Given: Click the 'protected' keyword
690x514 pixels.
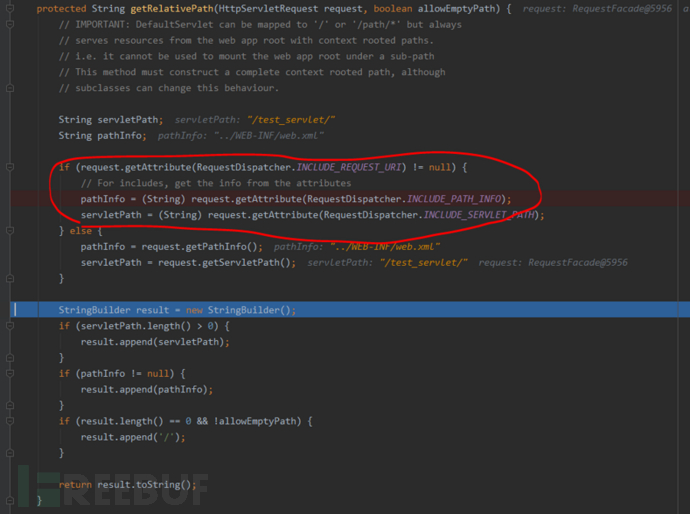Looking at the screenshot, I should (x=62, y=8).
